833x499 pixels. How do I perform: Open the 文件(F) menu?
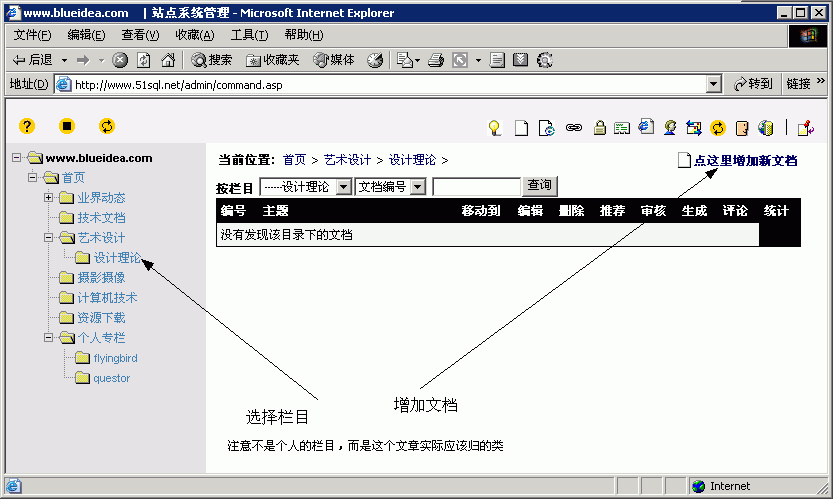click(32, 35)
